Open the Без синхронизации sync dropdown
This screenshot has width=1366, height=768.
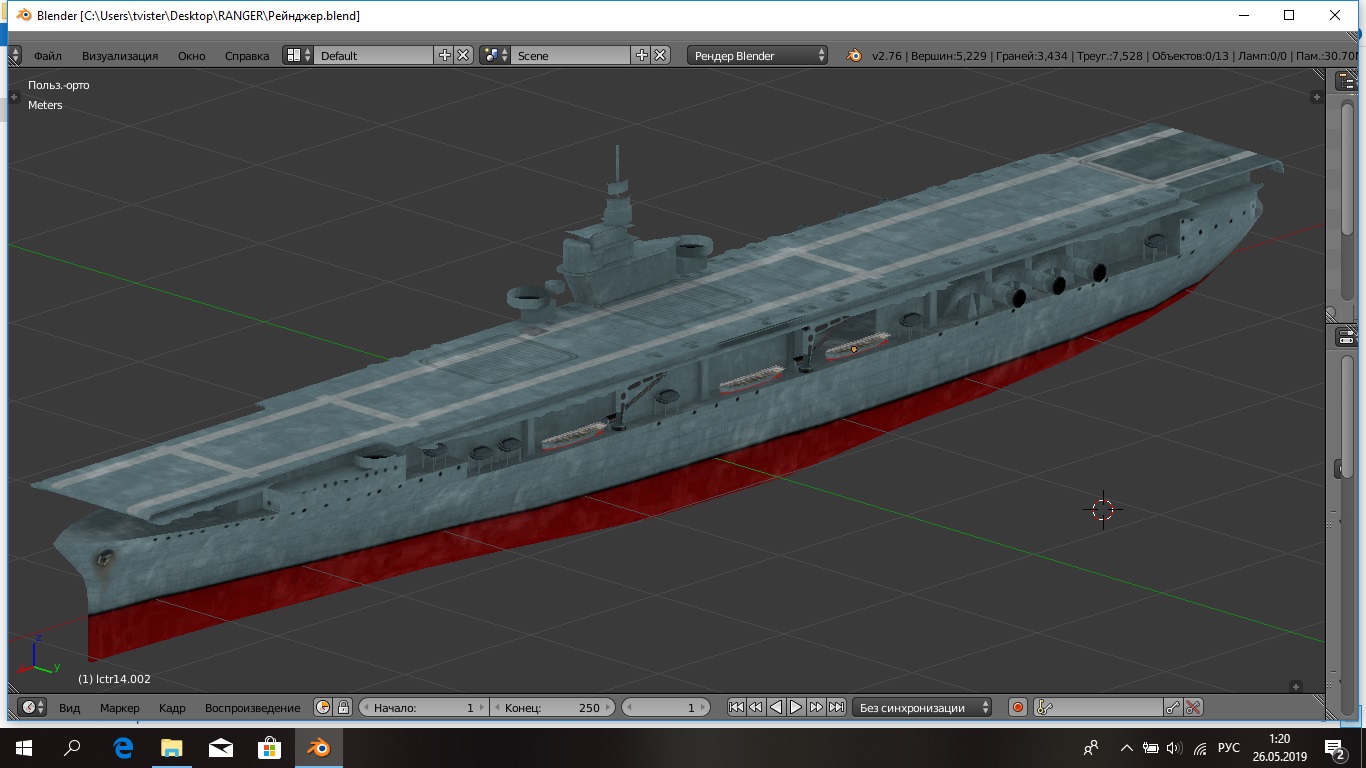(920, 707)
